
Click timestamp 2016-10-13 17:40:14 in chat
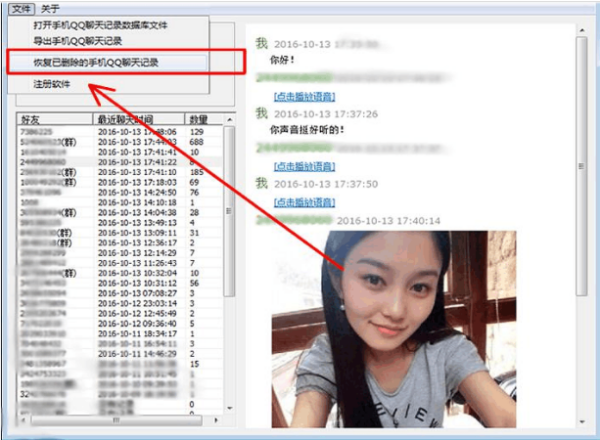coord(388,221)
